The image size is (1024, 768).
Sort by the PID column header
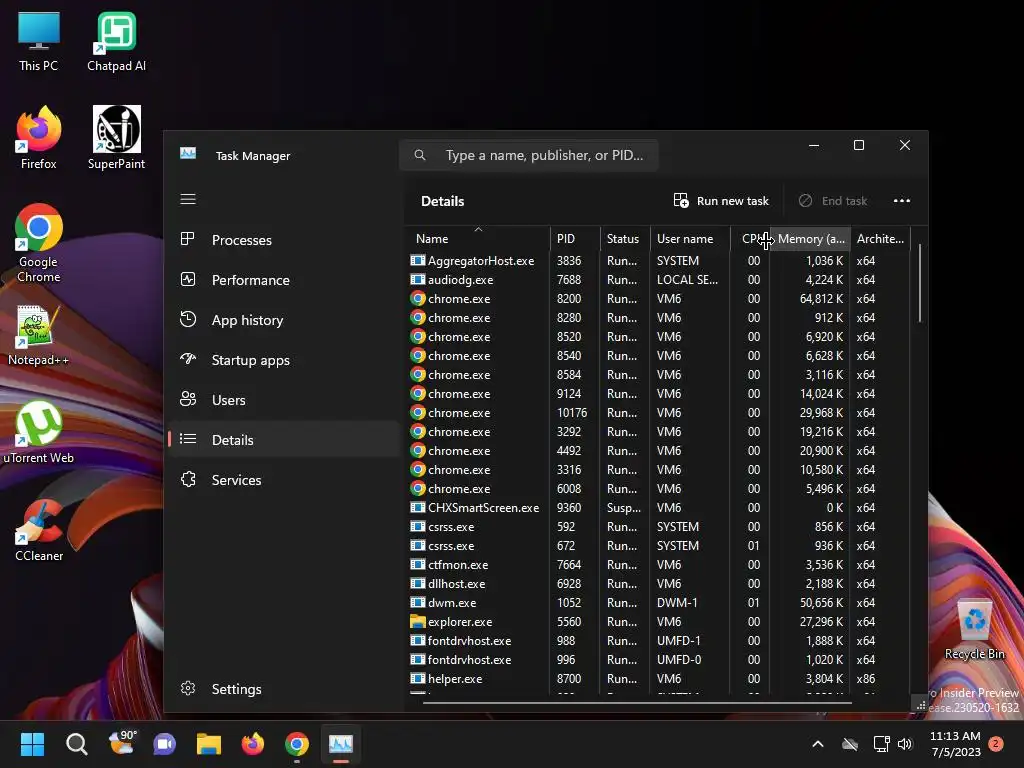[x=575, y=238]
